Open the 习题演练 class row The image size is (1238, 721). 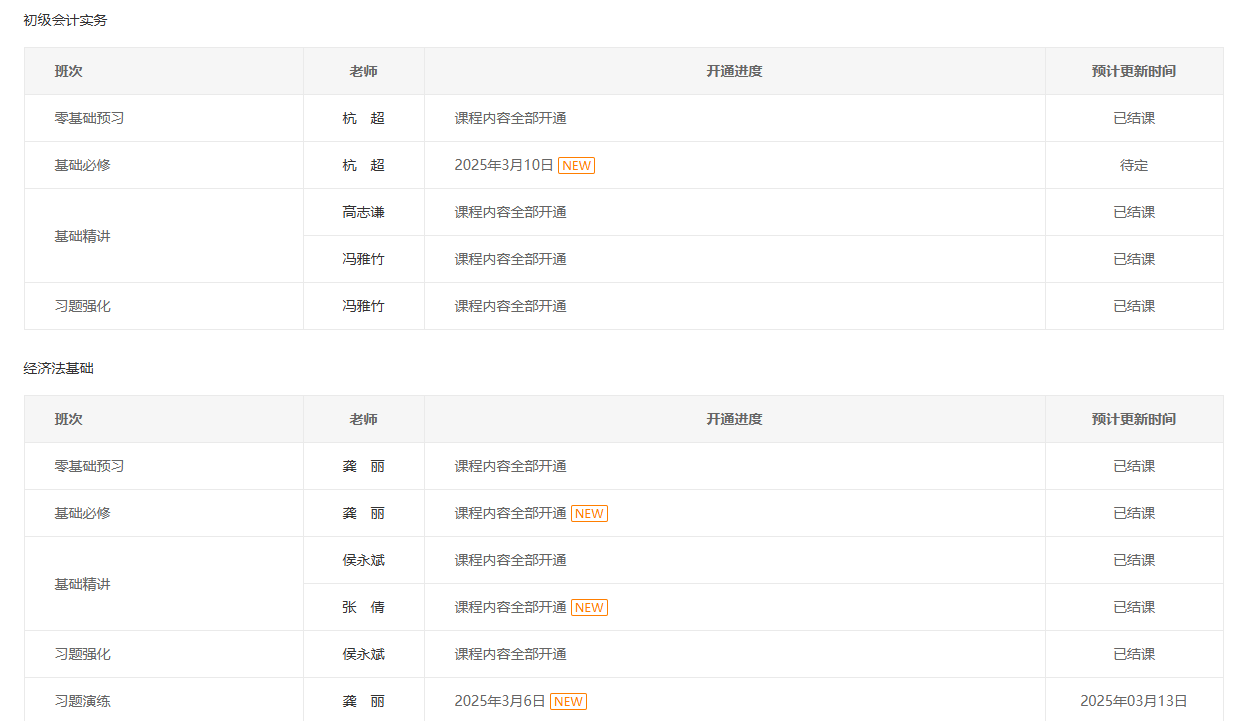point(82,701)
